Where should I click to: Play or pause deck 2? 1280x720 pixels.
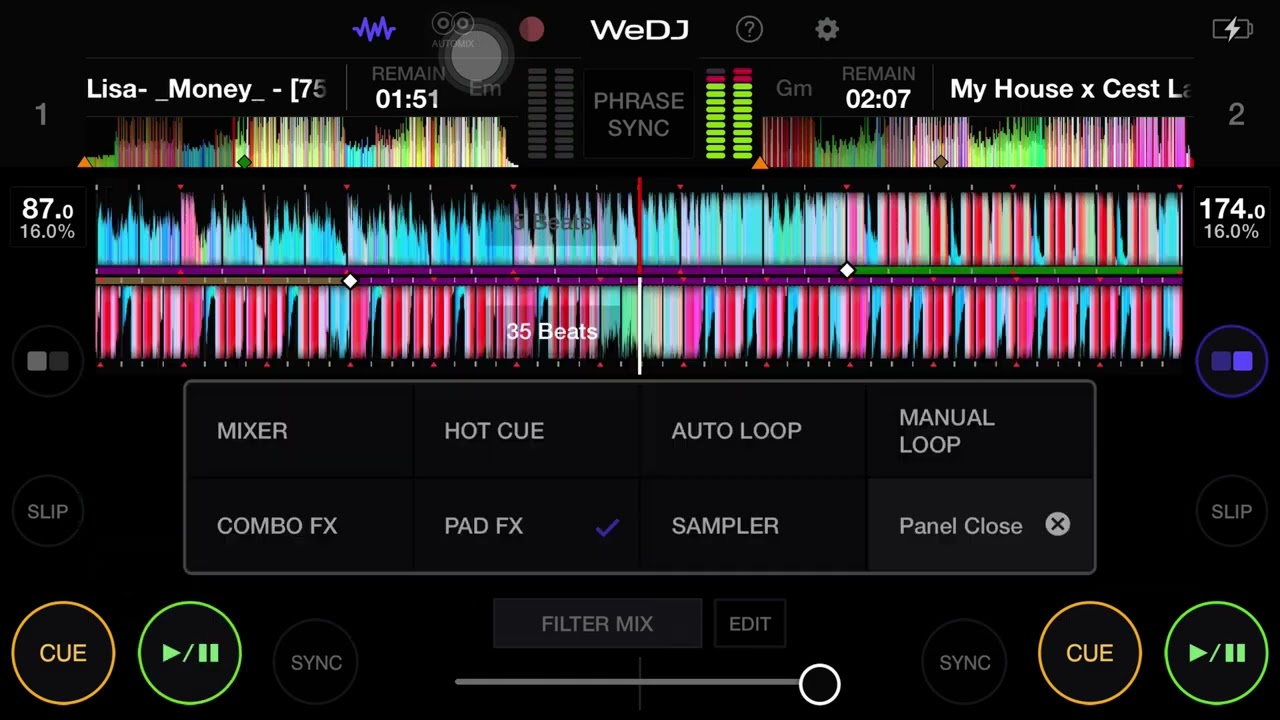click(x=1217, y=653)
